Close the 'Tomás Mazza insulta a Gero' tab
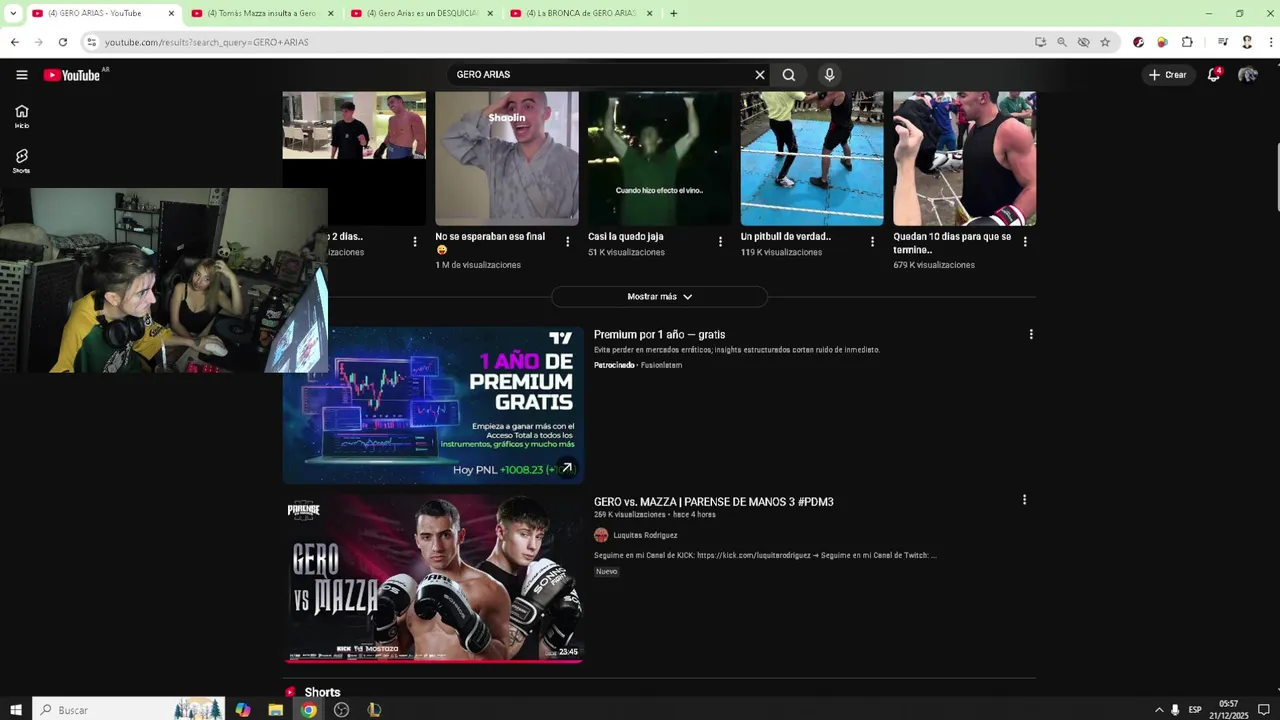Image resolution: width=1280 pixels, height=720 pixels. tap(331, 13)
